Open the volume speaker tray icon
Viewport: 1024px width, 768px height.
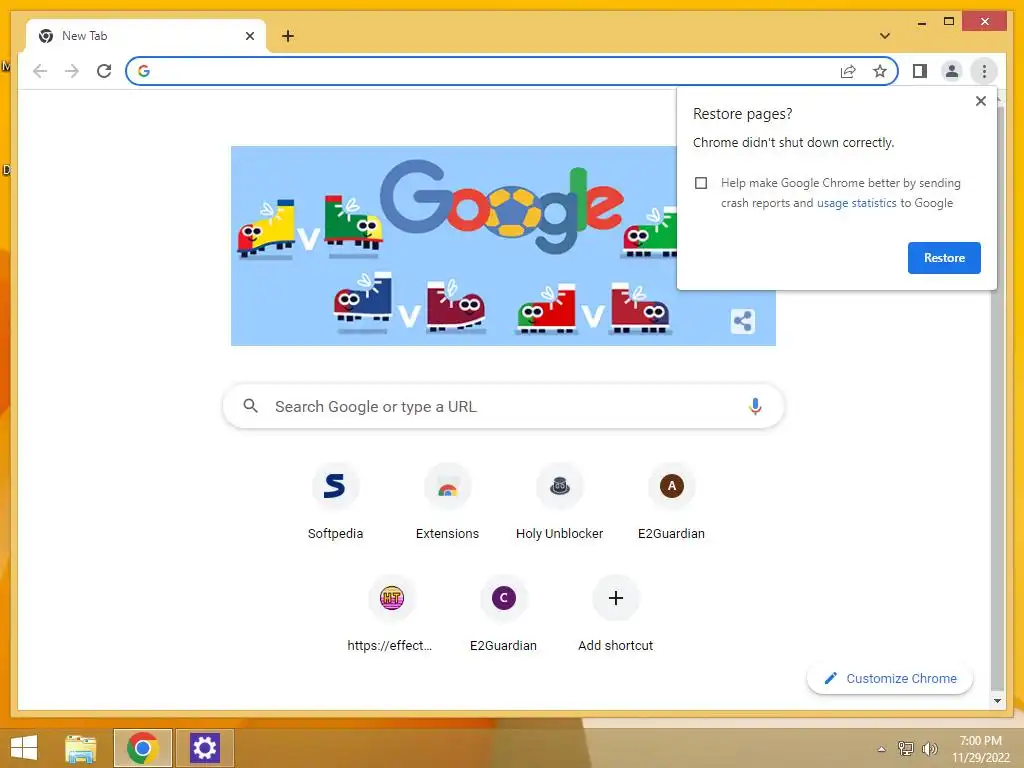[929, 749]
